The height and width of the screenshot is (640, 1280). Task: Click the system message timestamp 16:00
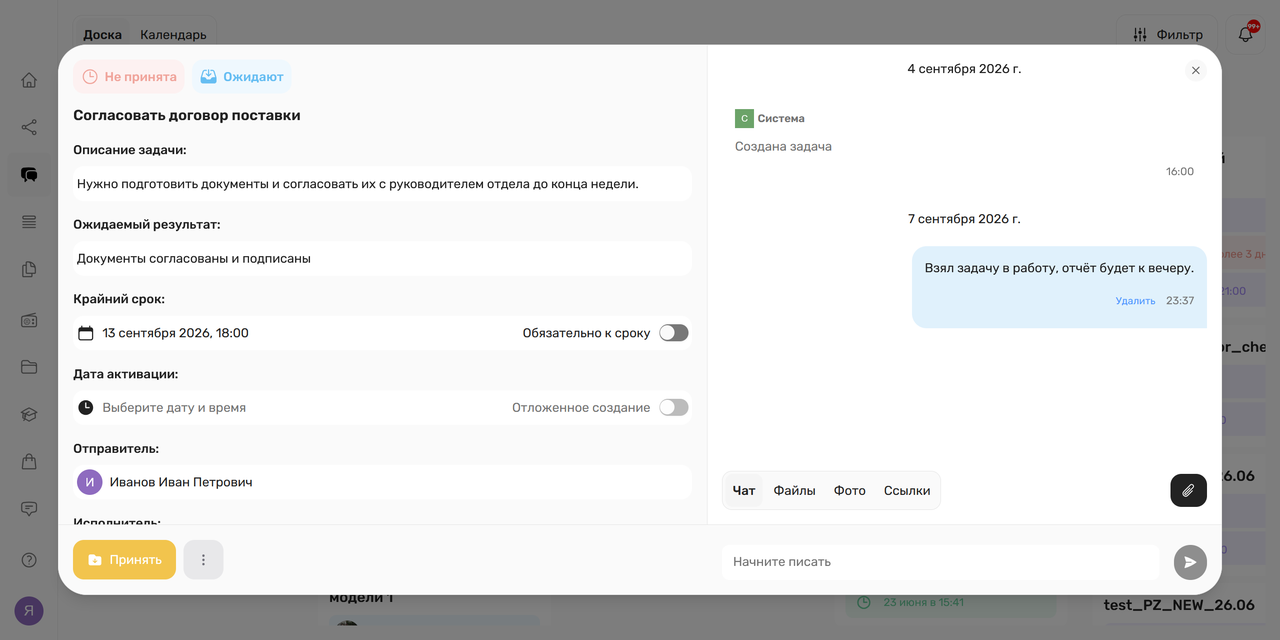(1180, 172)
